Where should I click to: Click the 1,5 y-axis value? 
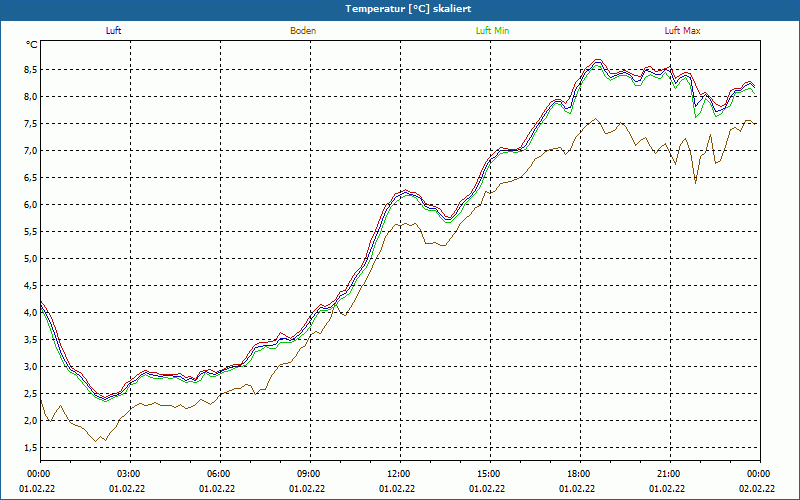pos(30,448)
